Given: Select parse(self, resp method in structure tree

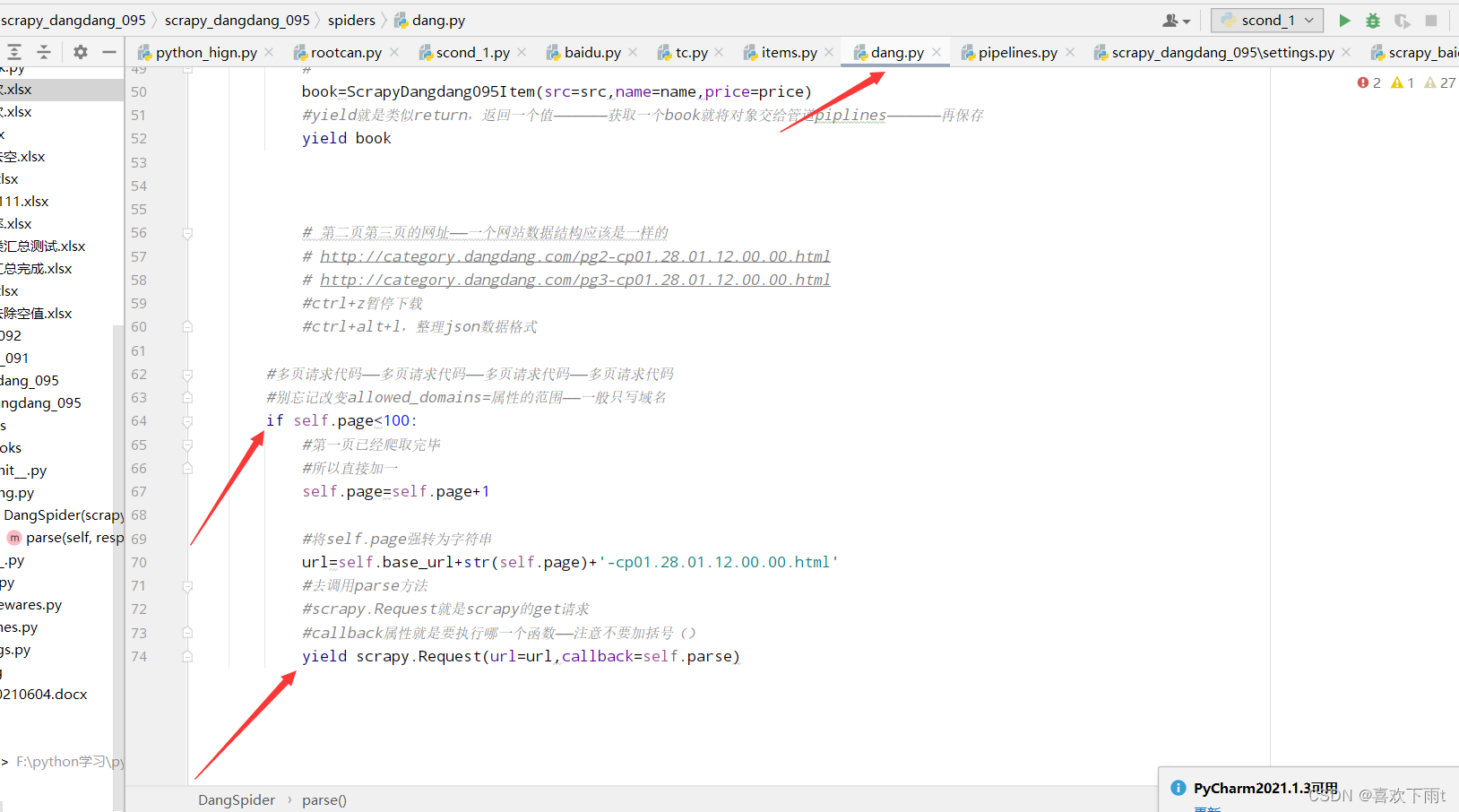Looking at the screenshot, I should [x=65, y=538].
